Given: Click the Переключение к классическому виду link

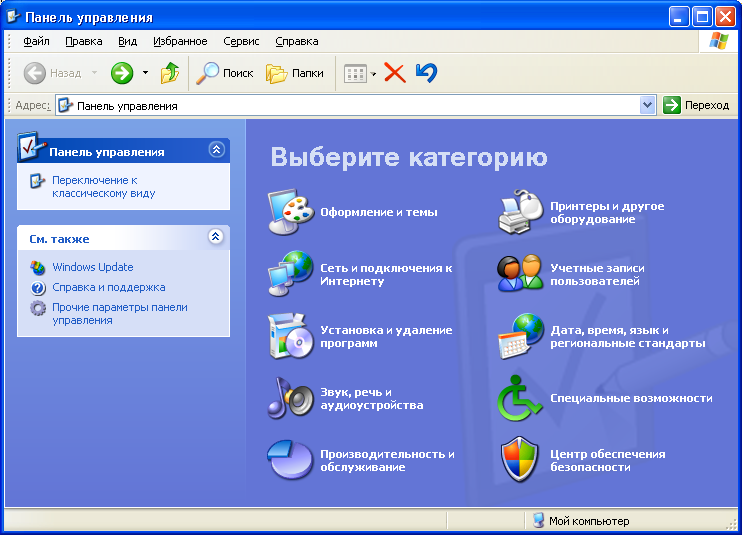Looking at the screenshot, I should click(x=103, y=186).
